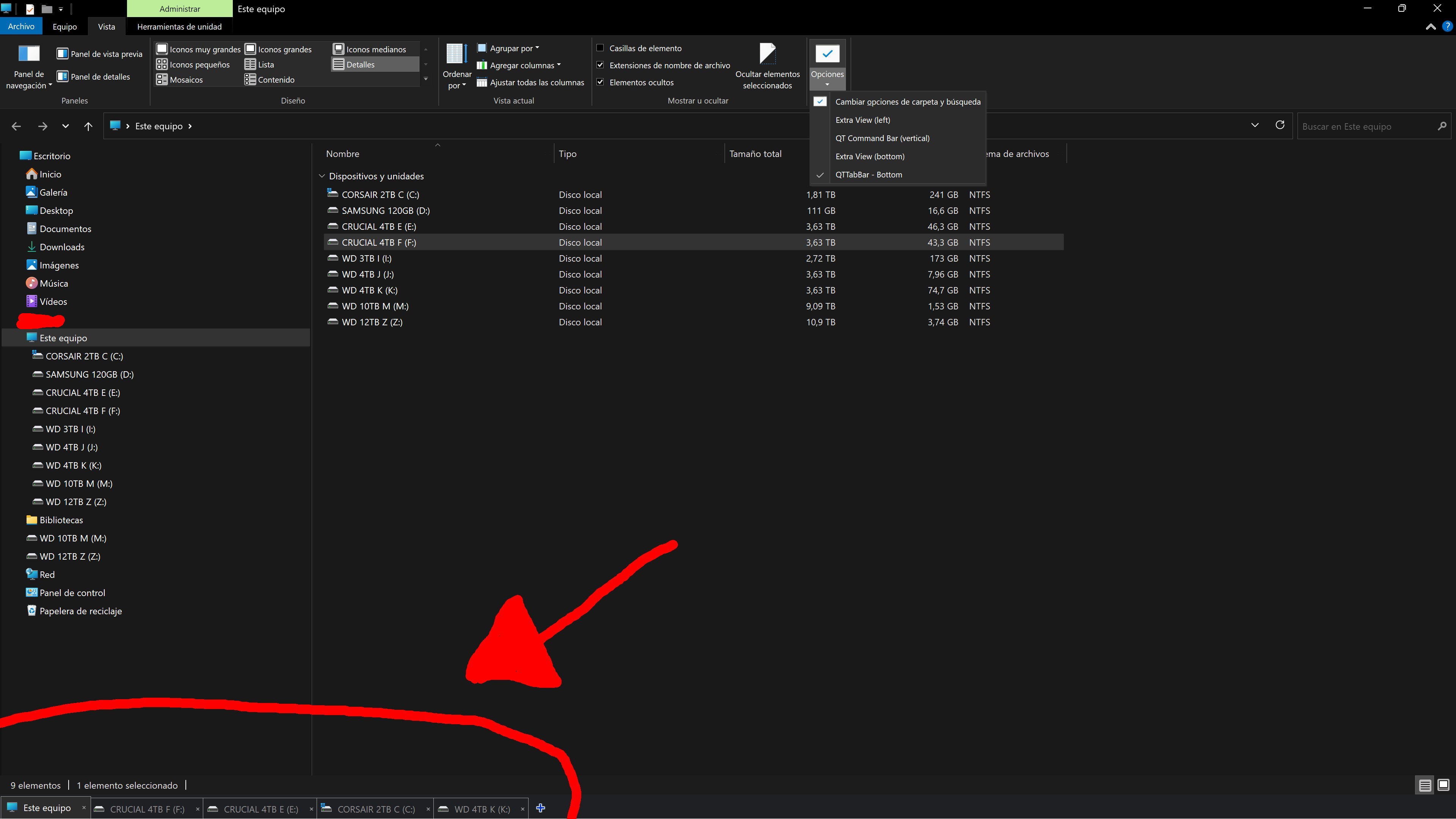Open the Archivo ribbon tab
The image size is (1456, 819).
coord(21,27)
